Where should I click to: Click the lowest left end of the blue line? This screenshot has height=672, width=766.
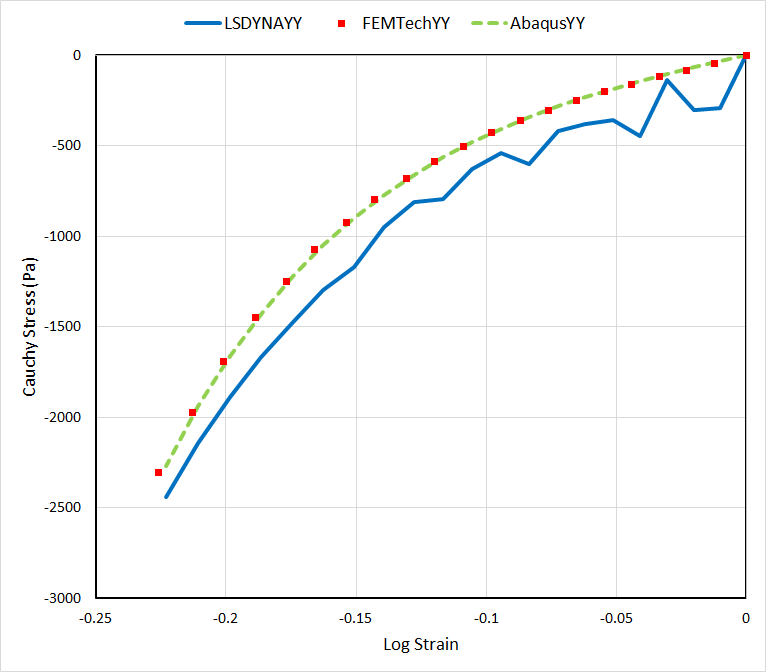pos(166,497)
